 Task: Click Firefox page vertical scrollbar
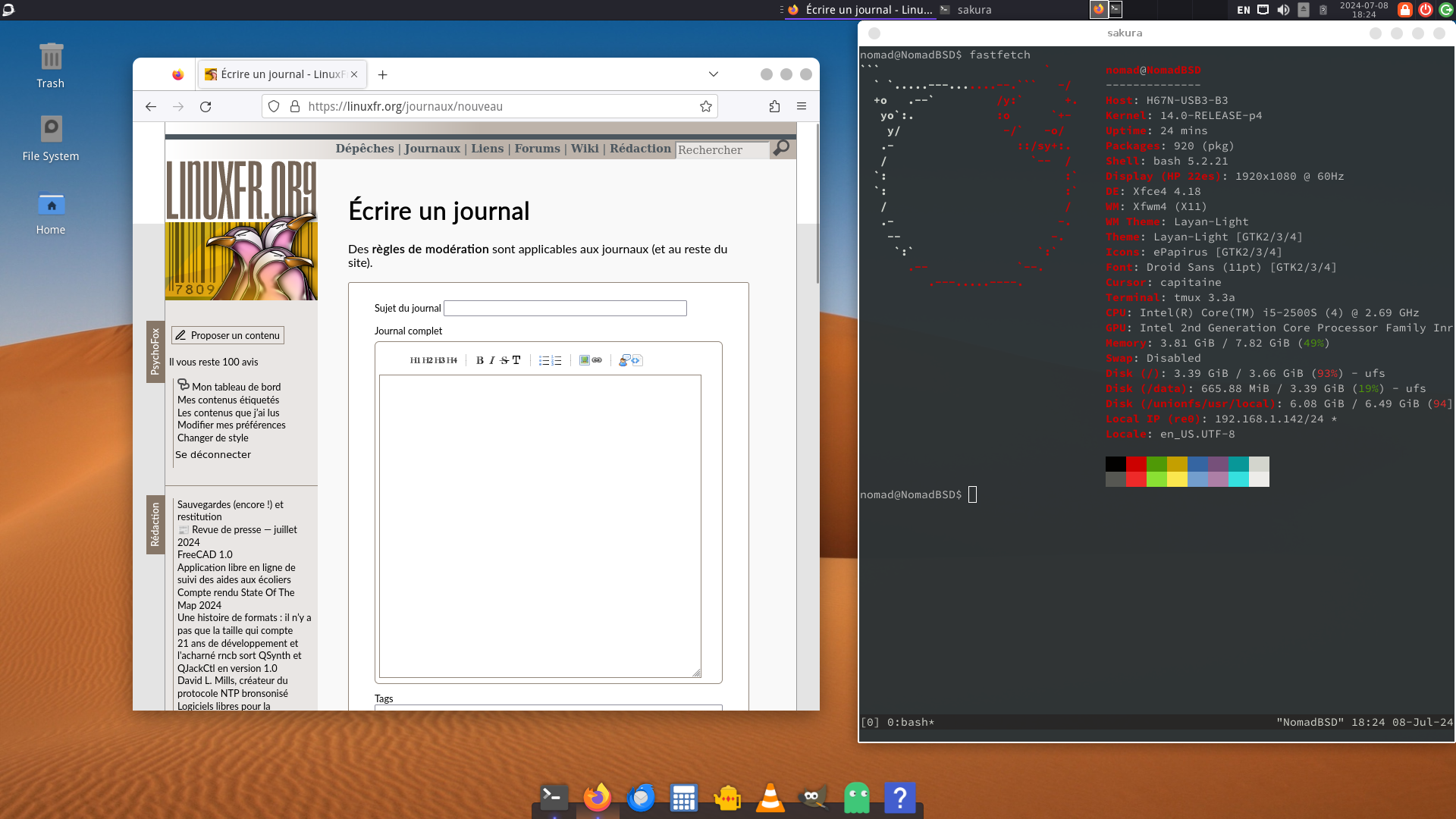[817, 205]
